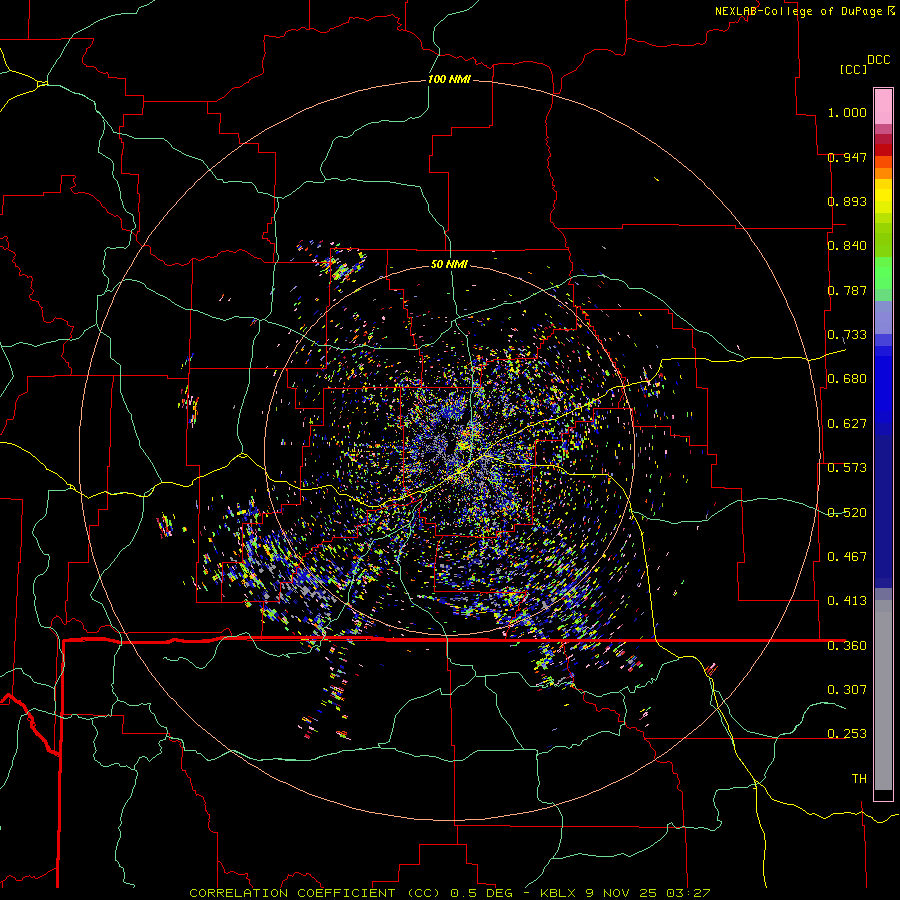
Task: Click the 0.947 scale value
Action: coord(847,157)
